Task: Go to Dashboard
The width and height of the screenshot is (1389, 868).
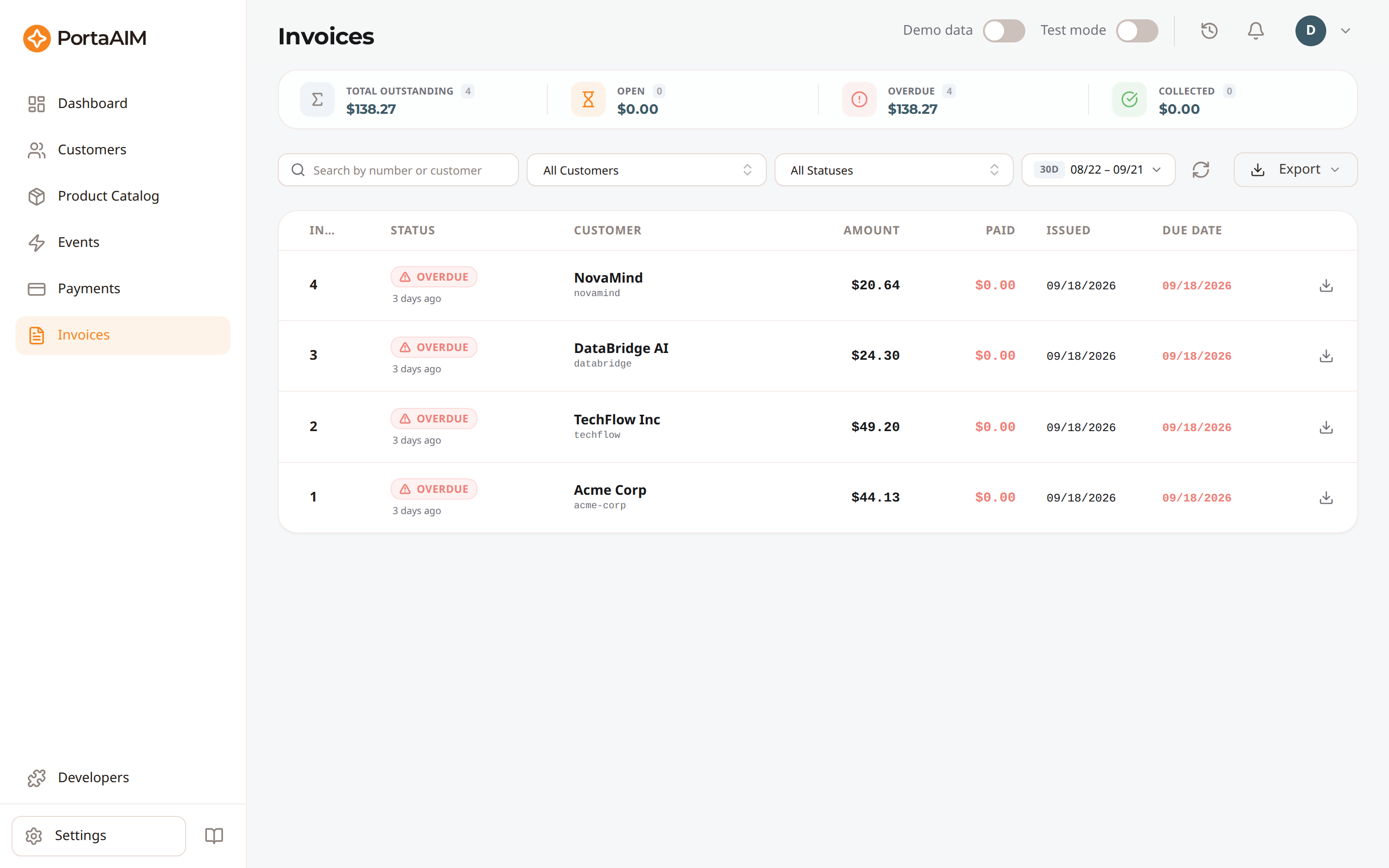Action: pyautogui.click(x=123, y=104)
